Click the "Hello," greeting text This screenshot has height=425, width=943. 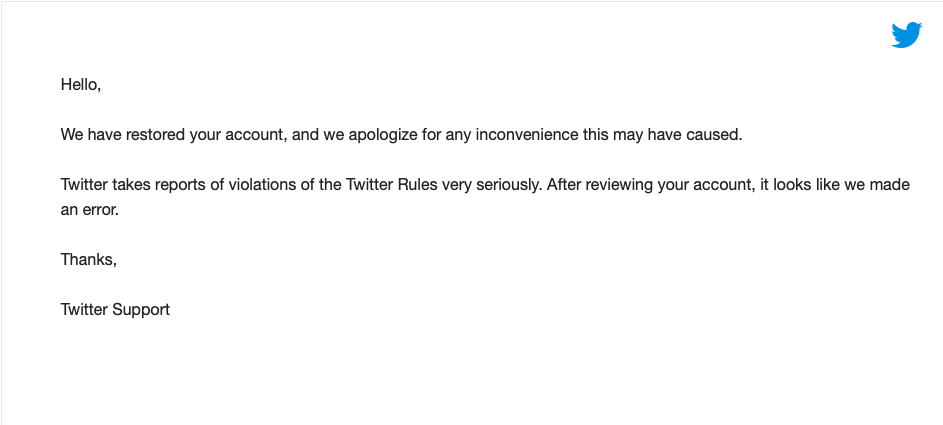click(x=81, y=85)
